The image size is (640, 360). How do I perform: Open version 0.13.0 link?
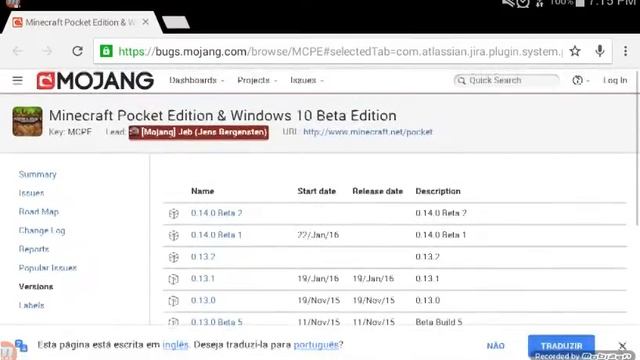(203, 301)
